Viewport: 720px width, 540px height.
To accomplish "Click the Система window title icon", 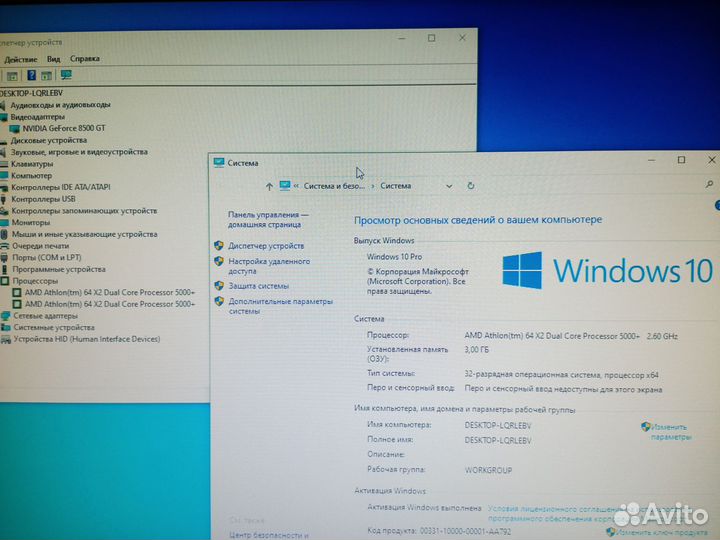I will click(x=219, y=163).
